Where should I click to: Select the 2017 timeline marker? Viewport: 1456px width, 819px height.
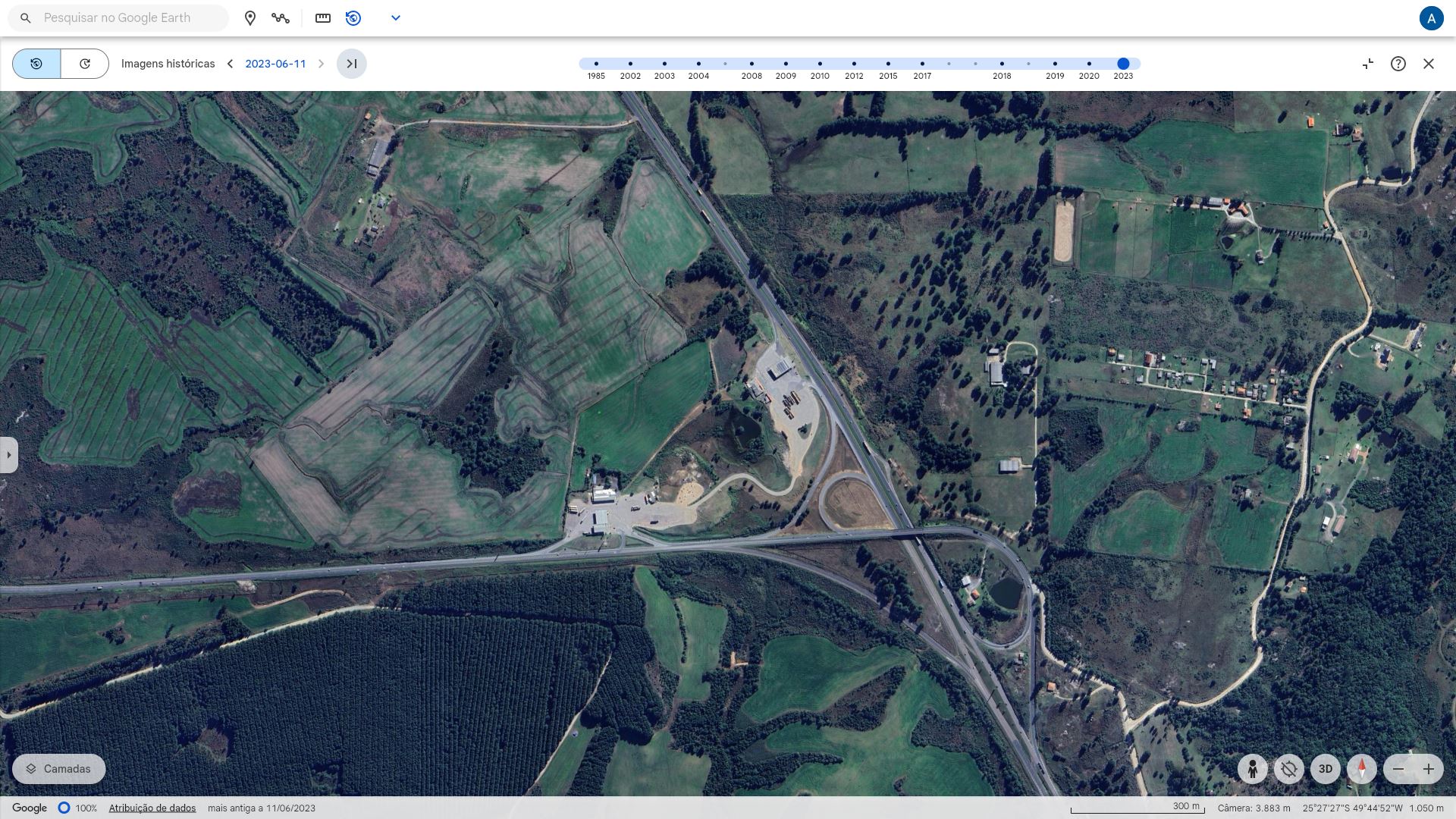coord(922,64)
